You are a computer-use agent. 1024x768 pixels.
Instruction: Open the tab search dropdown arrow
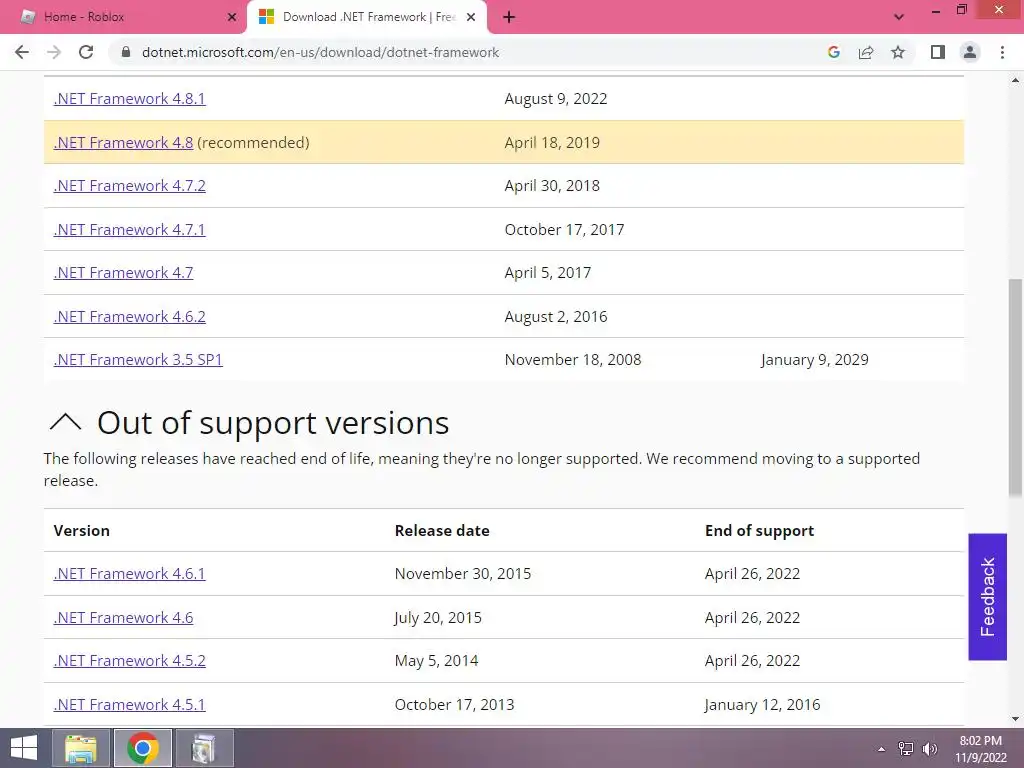(898, 17)
